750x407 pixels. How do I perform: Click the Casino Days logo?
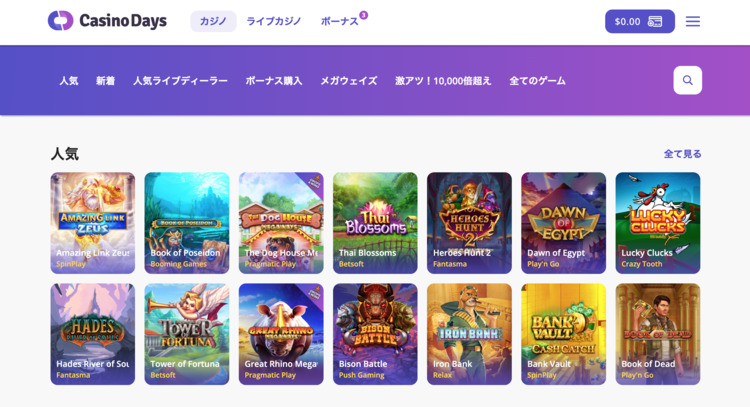coord(108,21)
